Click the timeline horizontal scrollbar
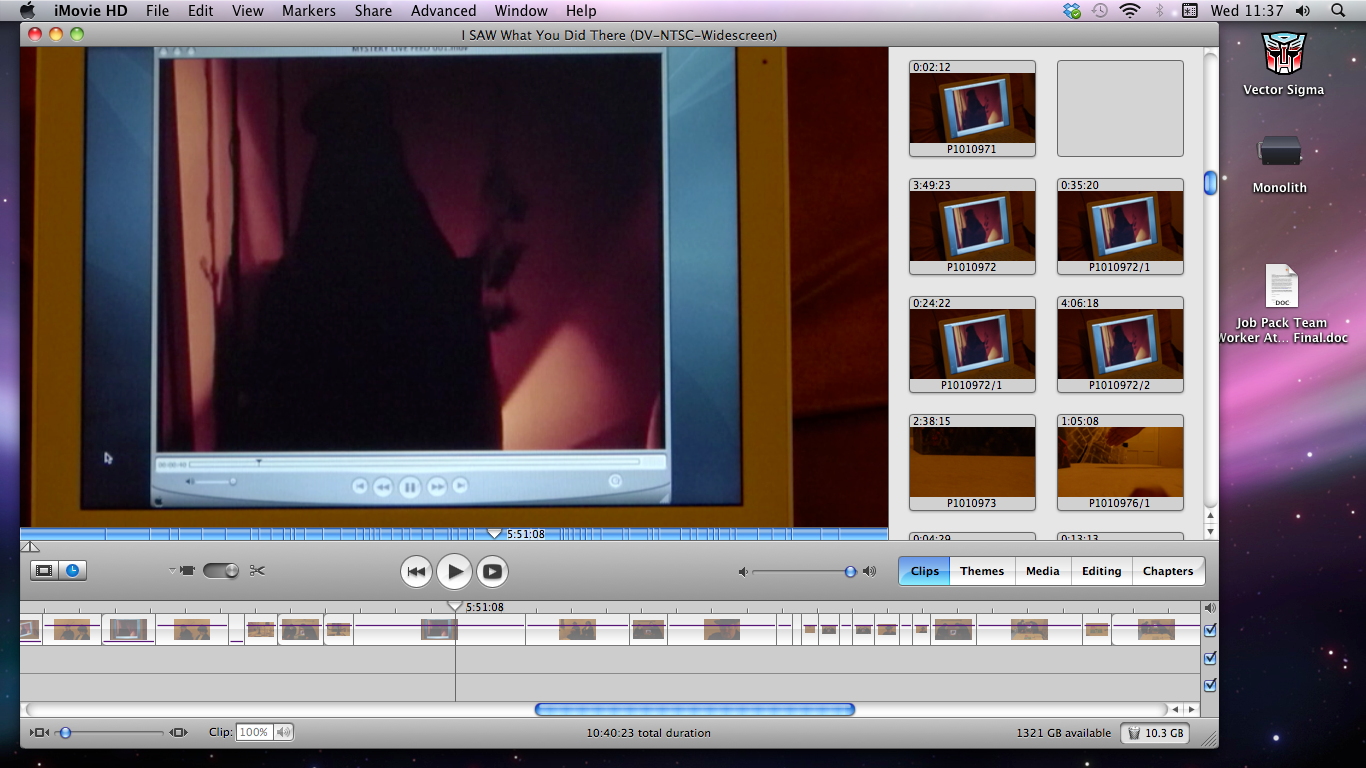Image resolution: width=1366 pixels, height=768 pixels. click(694, 709)
